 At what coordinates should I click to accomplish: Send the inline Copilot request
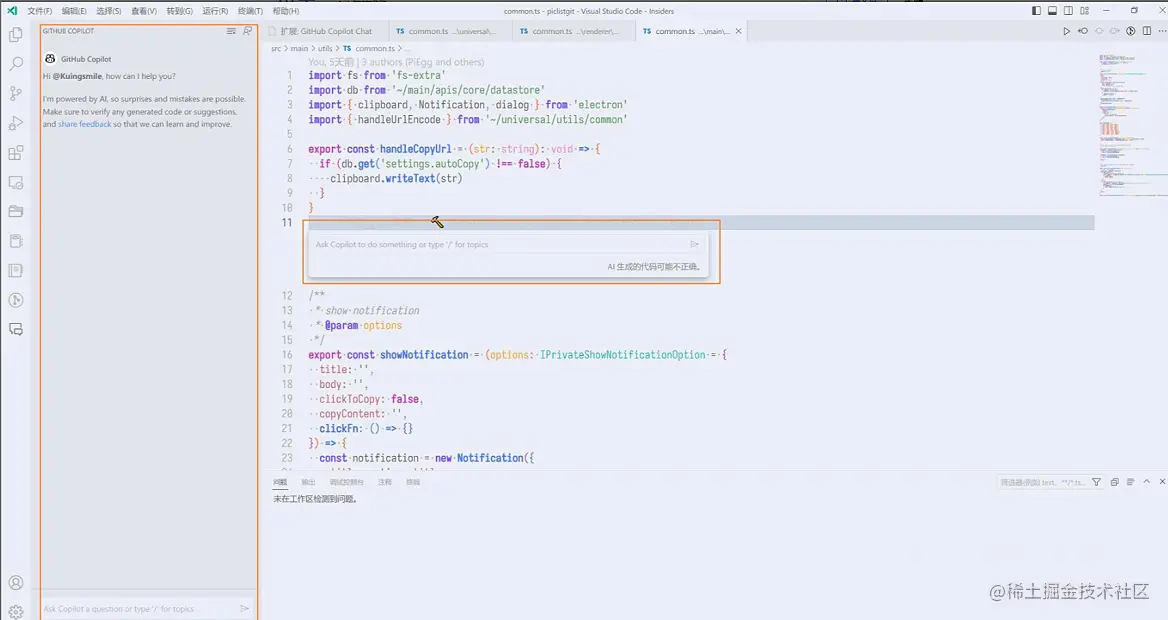pyautogui.click(x=694, y=244)
